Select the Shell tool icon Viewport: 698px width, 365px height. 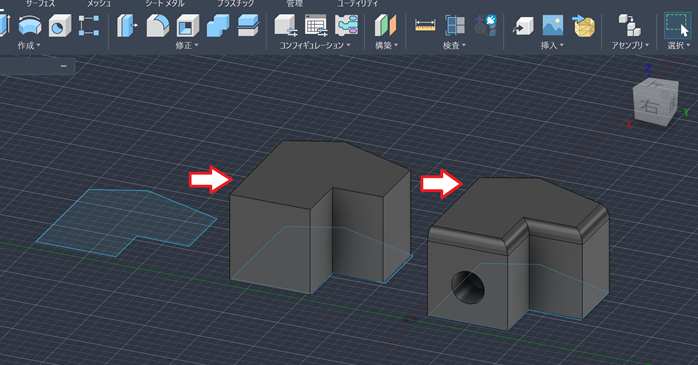(x=188, y=25)
